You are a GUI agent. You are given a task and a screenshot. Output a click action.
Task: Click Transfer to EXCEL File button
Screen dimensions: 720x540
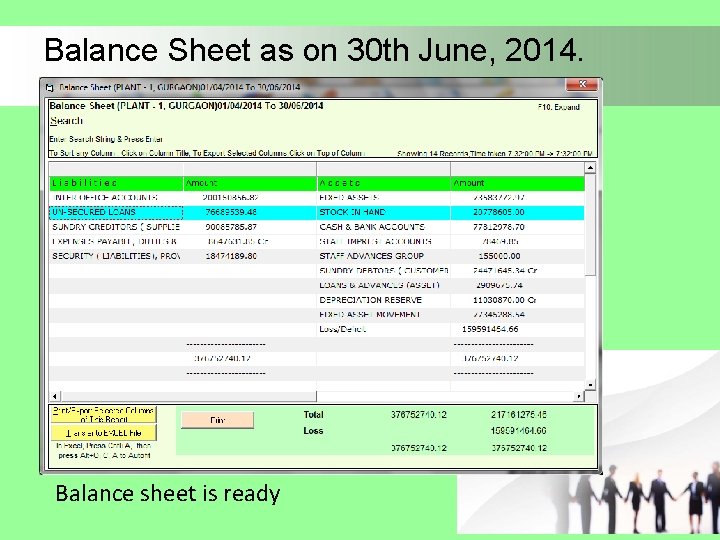104,433
